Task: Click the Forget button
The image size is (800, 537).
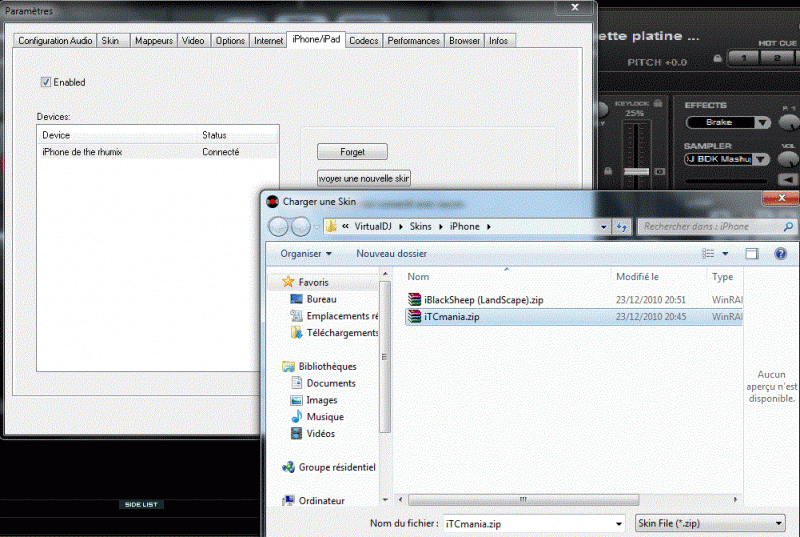Action: 352,152
